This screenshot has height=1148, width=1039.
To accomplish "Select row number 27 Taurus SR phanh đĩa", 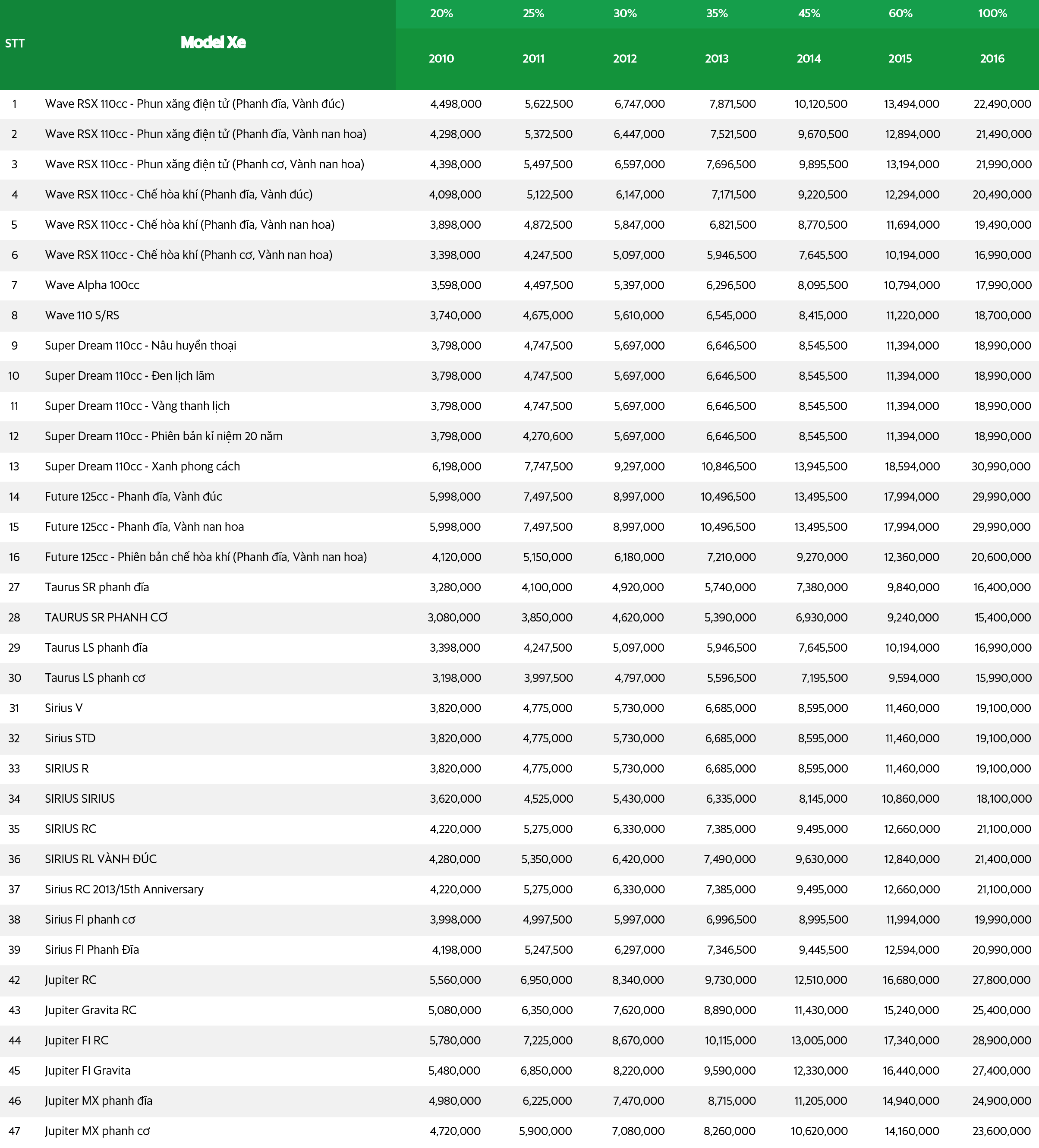I will point(14,587).
